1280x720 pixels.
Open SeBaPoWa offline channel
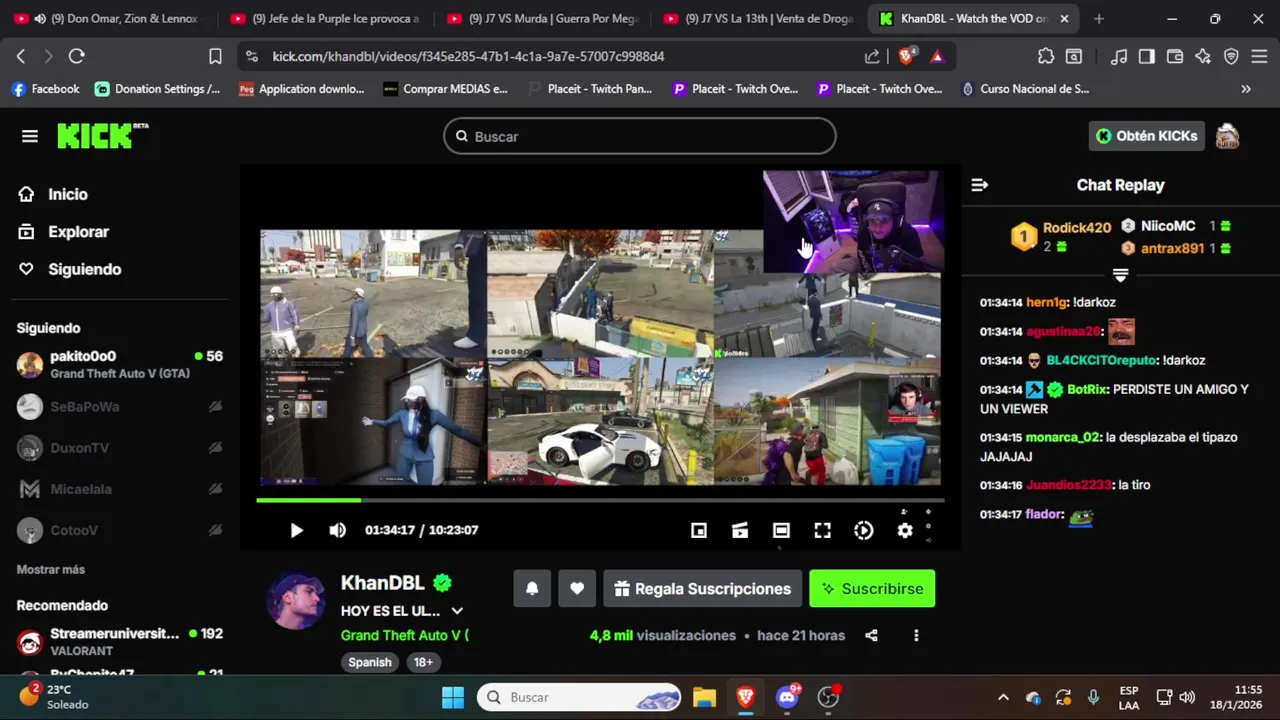120,407
